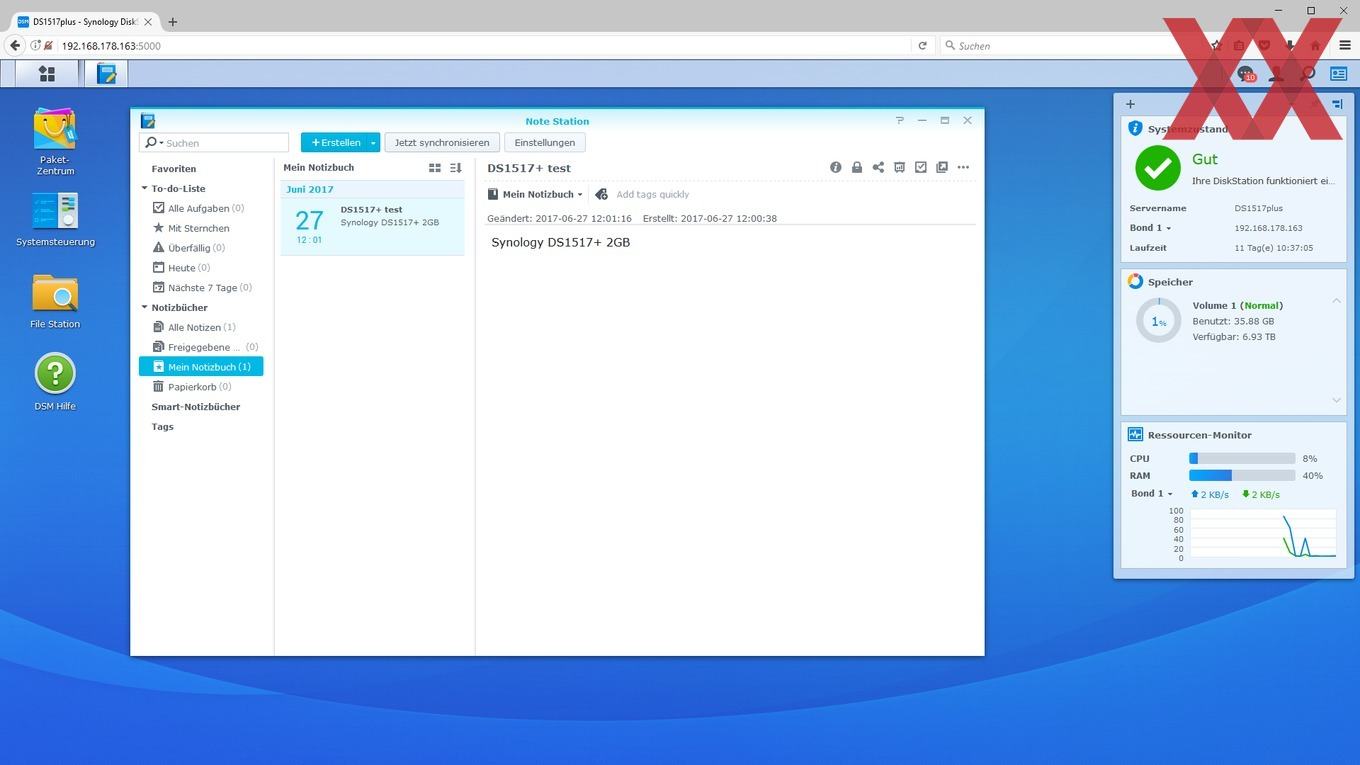1360x765 pixels.
Task: Open the Erstellen dropdown arrow
Action: 373,142
